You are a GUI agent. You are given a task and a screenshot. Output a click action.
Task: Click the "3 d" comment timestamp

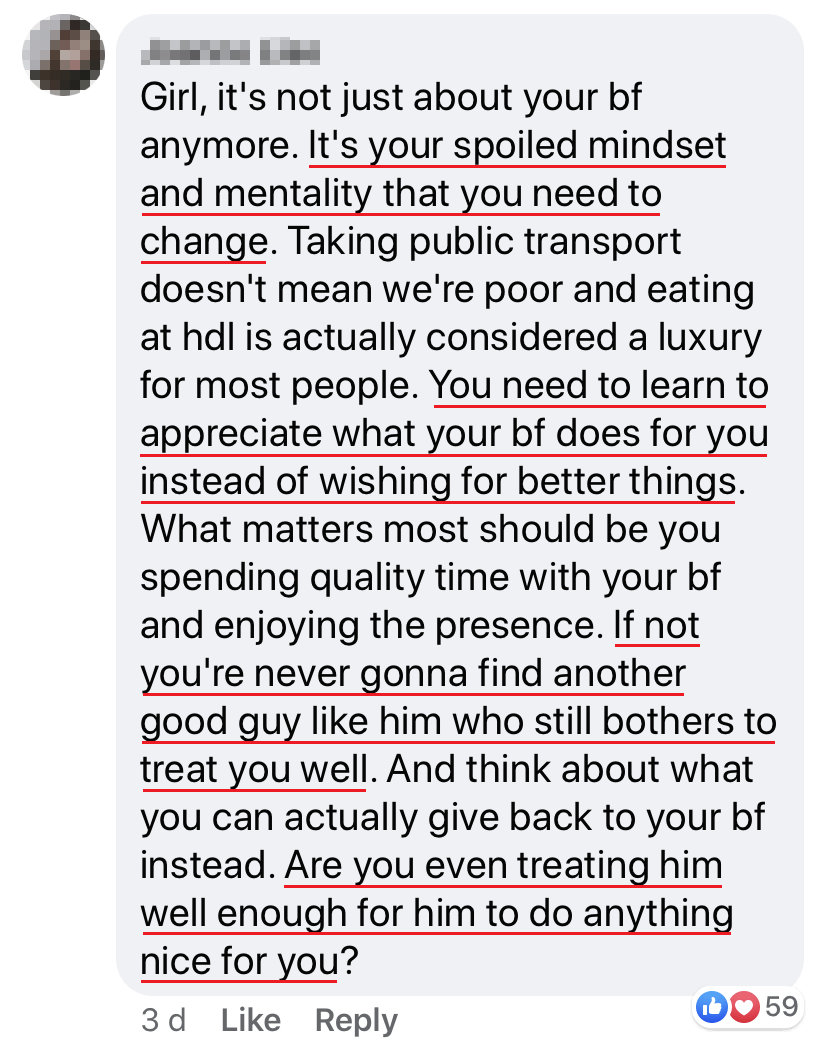point(164,1020)
